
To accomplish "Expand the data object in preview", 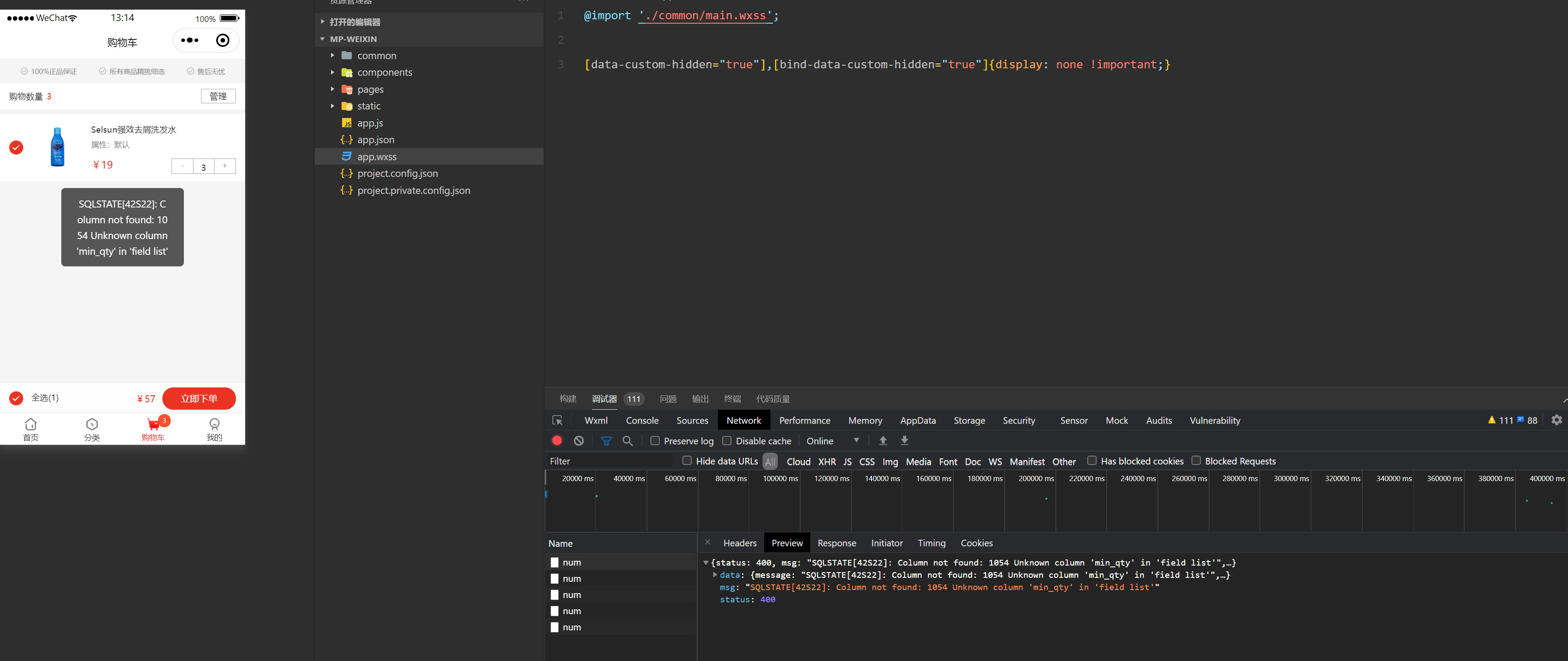I will pos(714,575).
